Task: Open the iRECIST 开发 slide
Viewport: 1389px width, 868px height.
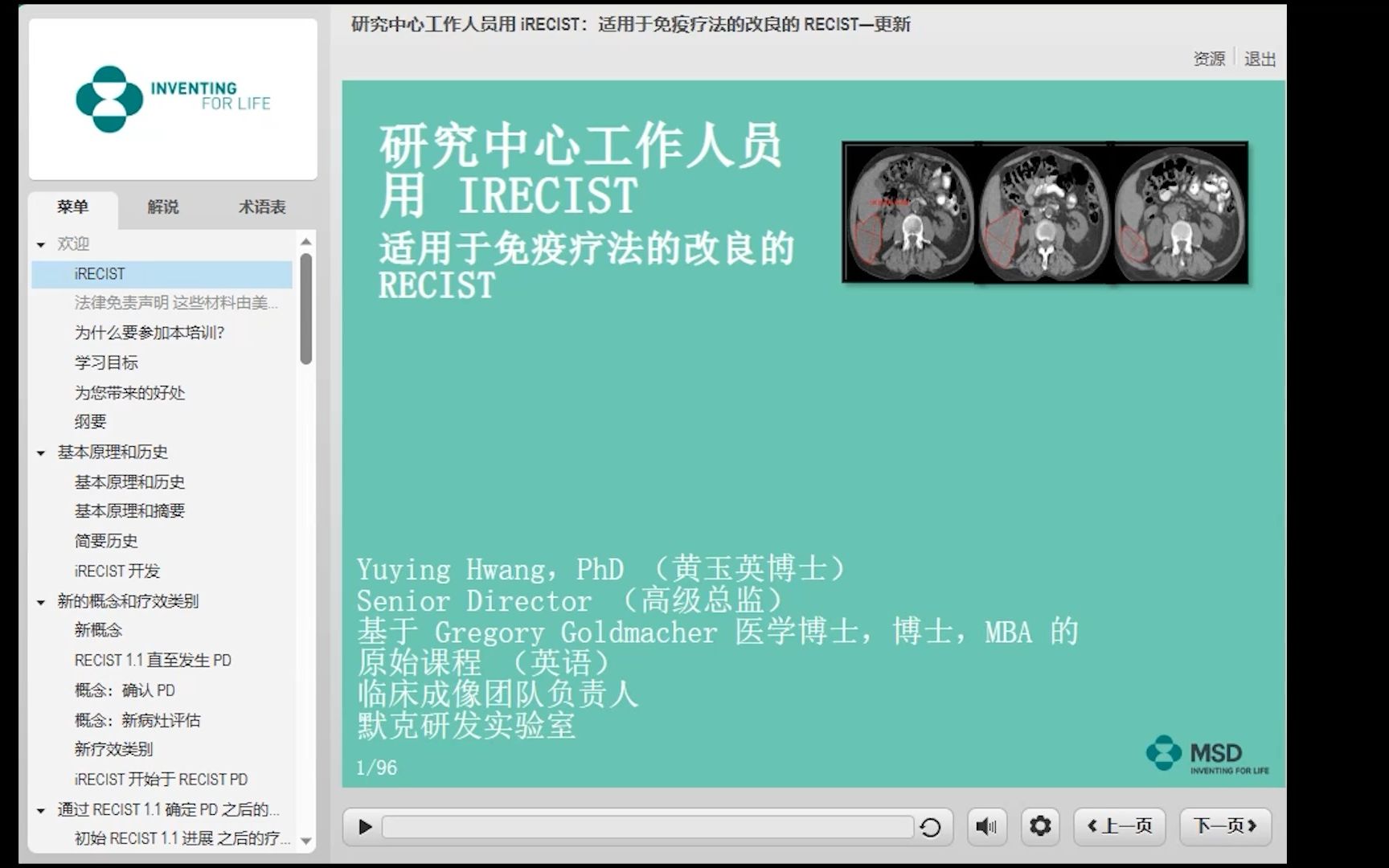Action: pyautogui.click(x=117, y=571)
